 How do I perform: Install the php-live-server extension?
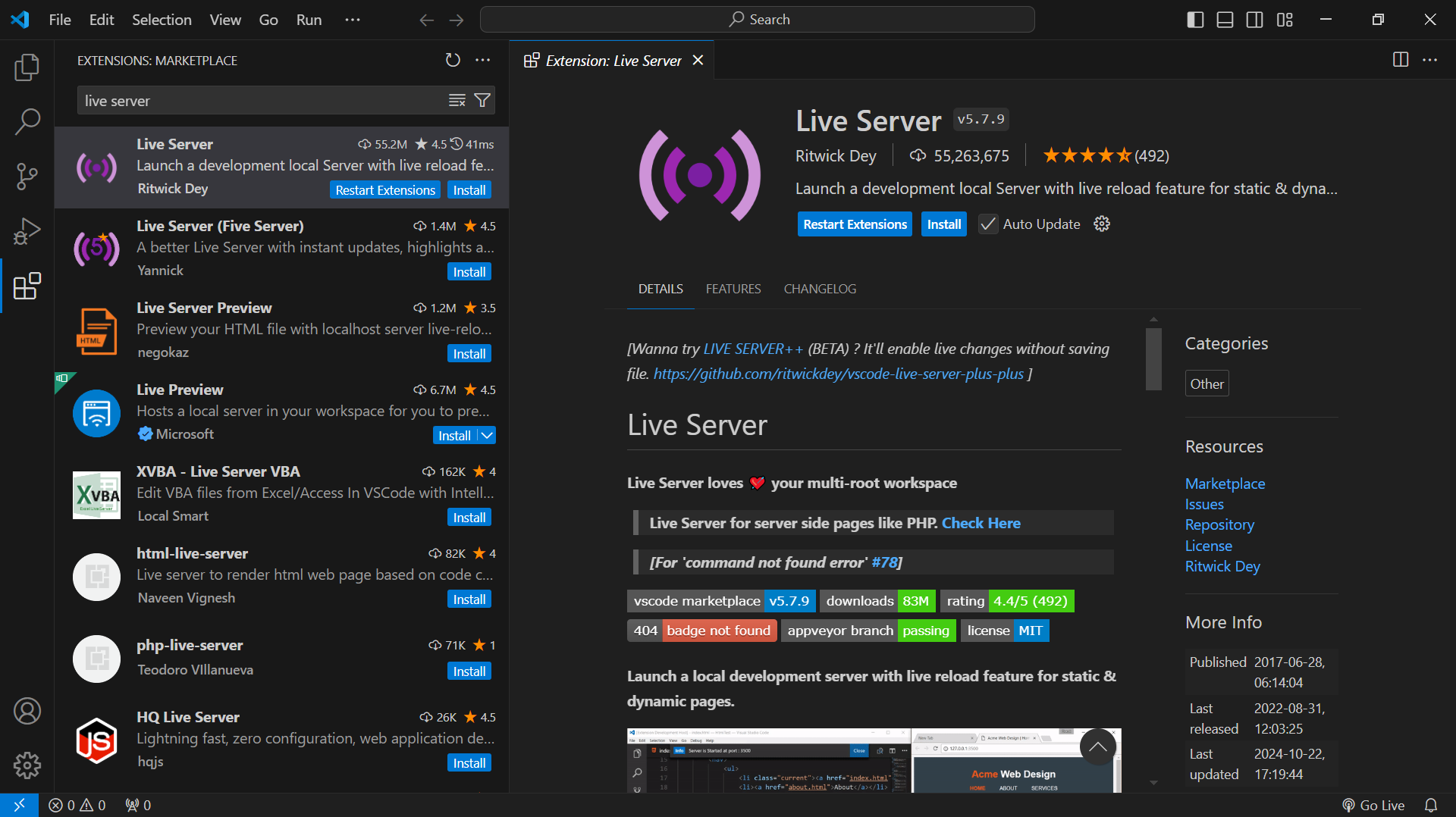pos(469,671)
